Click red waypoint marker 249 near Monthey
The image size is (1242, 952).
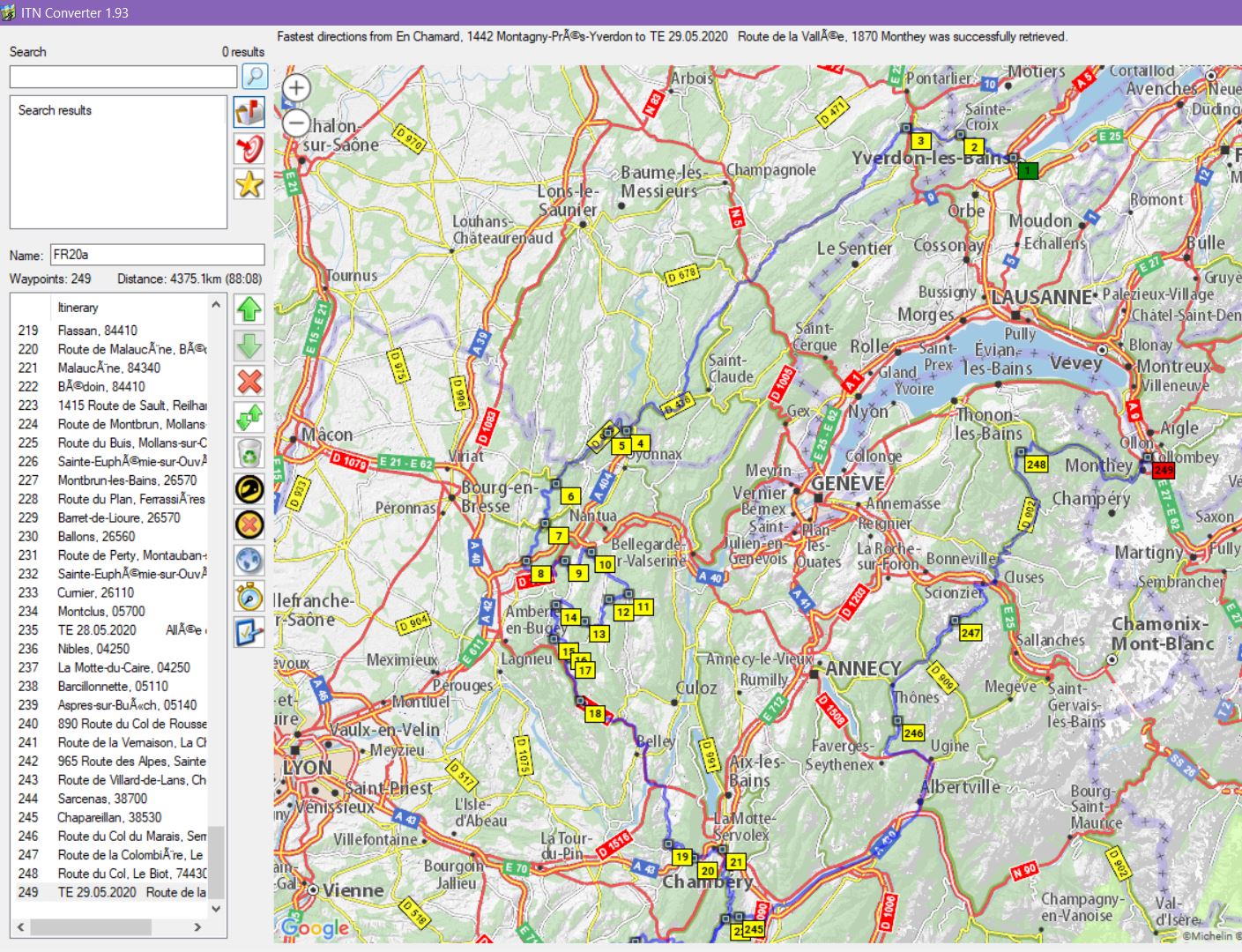point(1164,470)
